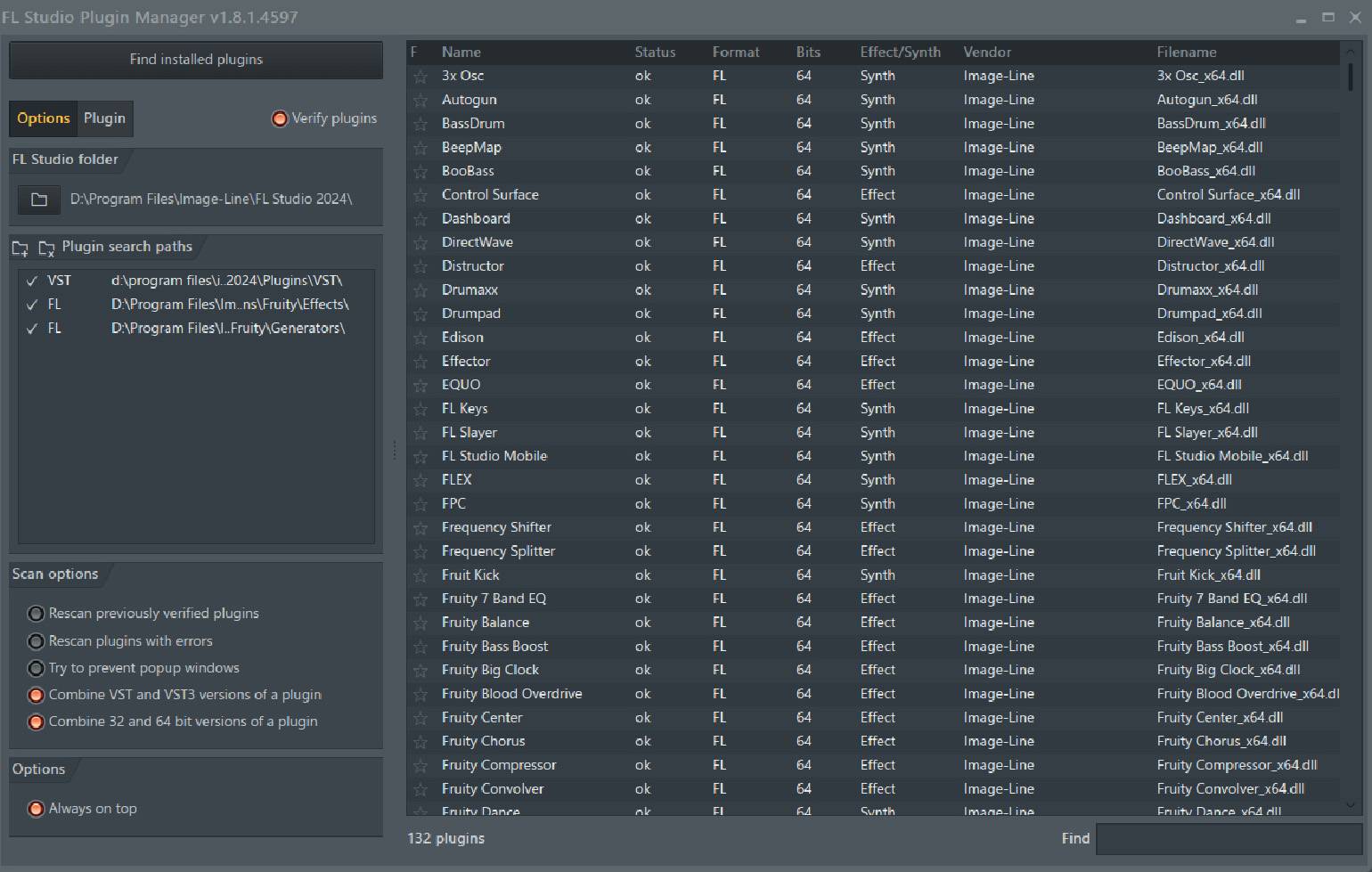Viewport: 1372px width, 872px height.
Task: Switch to the Options tab
Action: pyautogui.click(x=44, y=118)
